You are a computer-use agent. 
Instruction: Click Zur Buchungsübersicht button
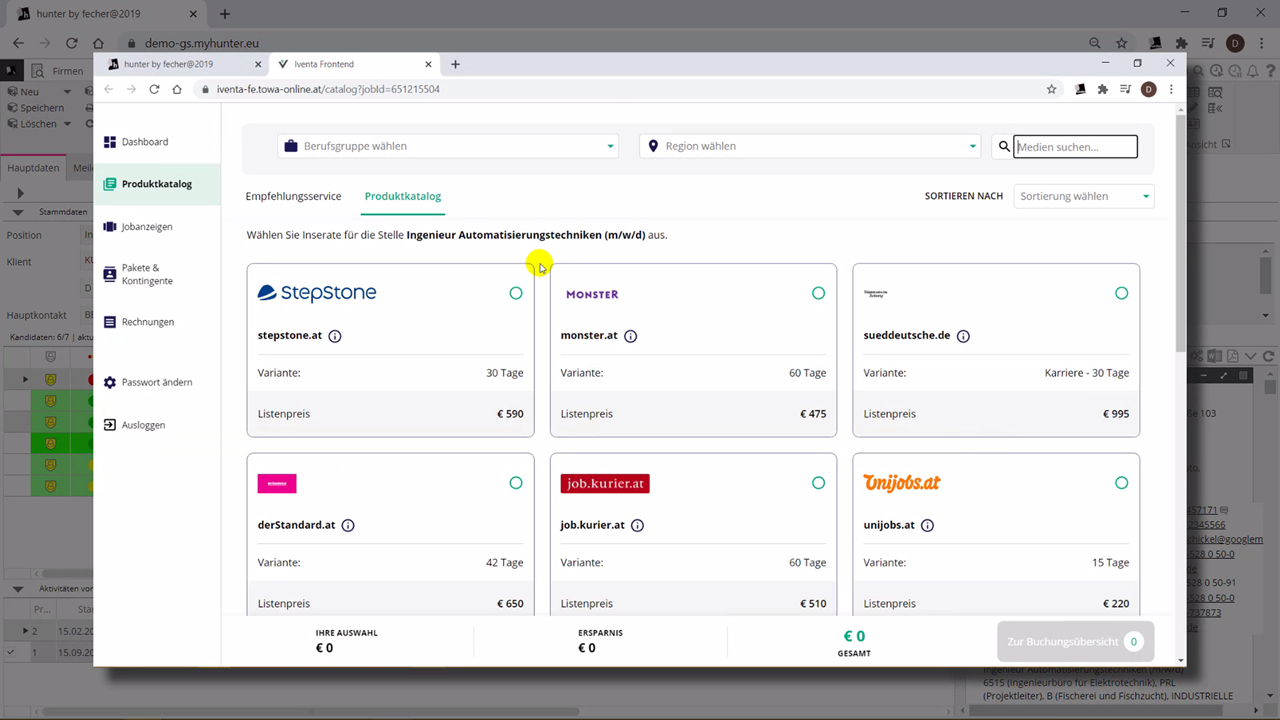[1075, 641]
